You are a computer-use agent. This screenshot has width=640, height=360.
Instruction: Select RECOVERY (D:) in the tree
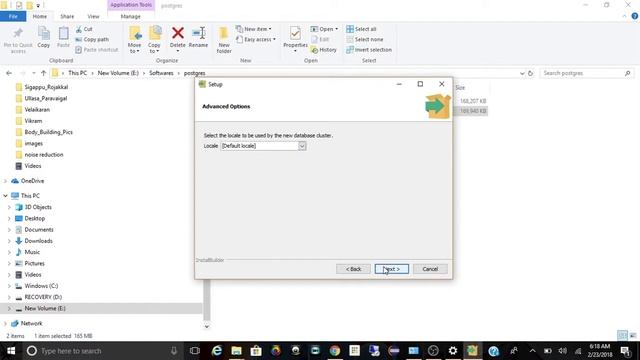click(43, 297)
